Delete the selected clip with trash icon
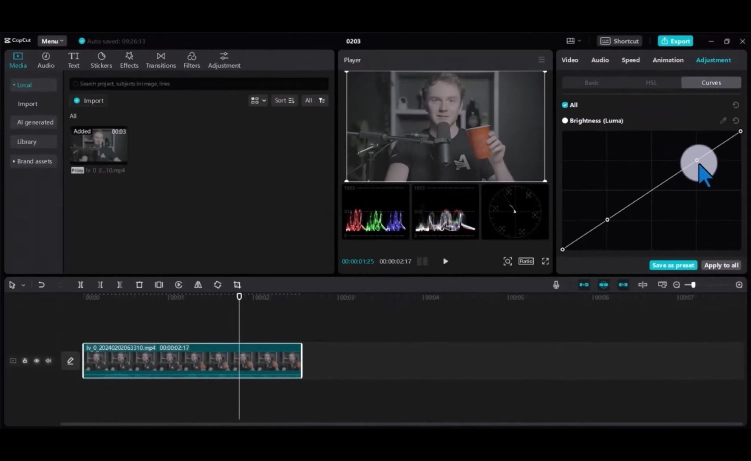This screenshot has width=751, height=461. [139, 285]
